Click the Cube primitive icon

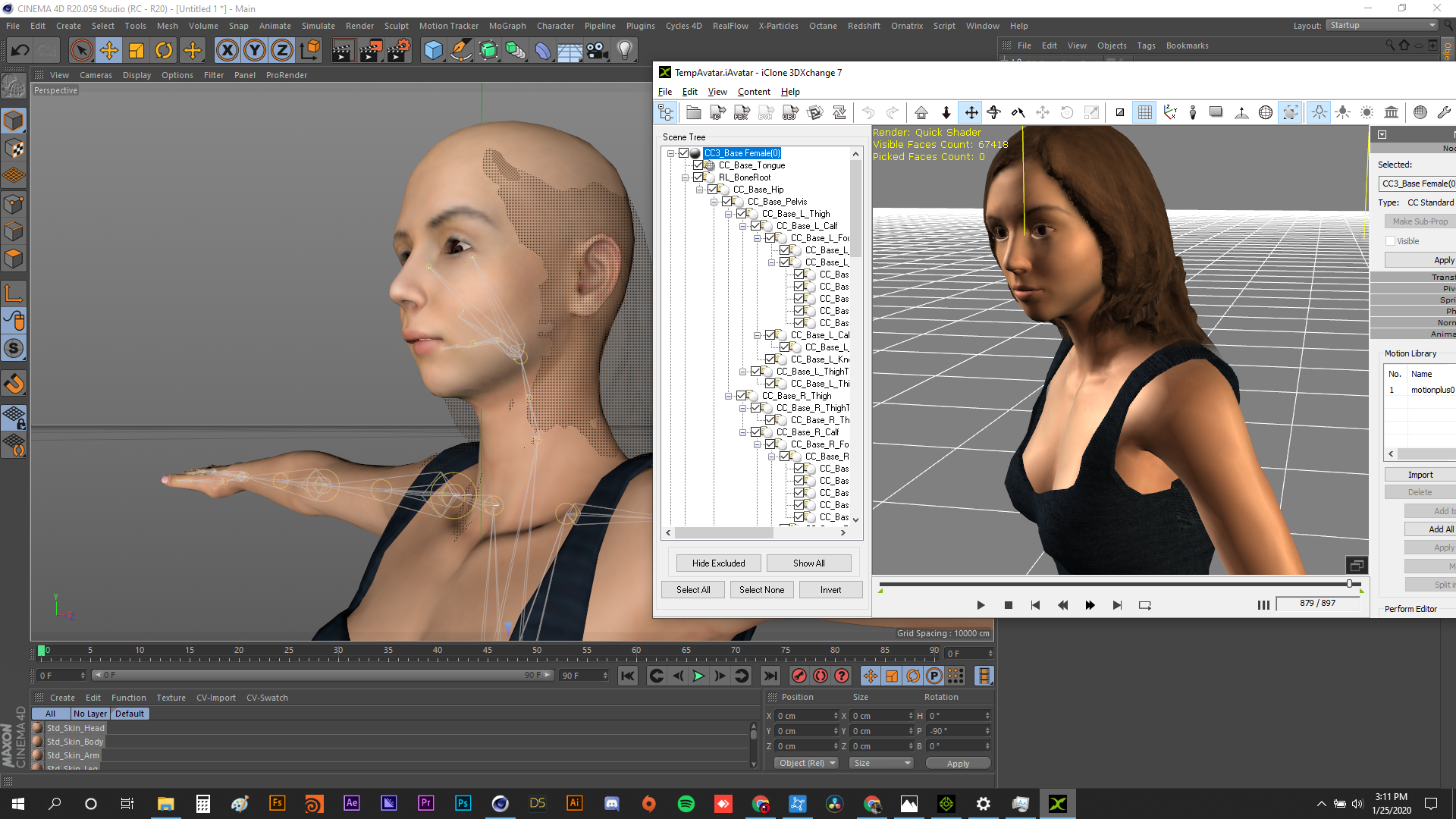pos(433,51)
